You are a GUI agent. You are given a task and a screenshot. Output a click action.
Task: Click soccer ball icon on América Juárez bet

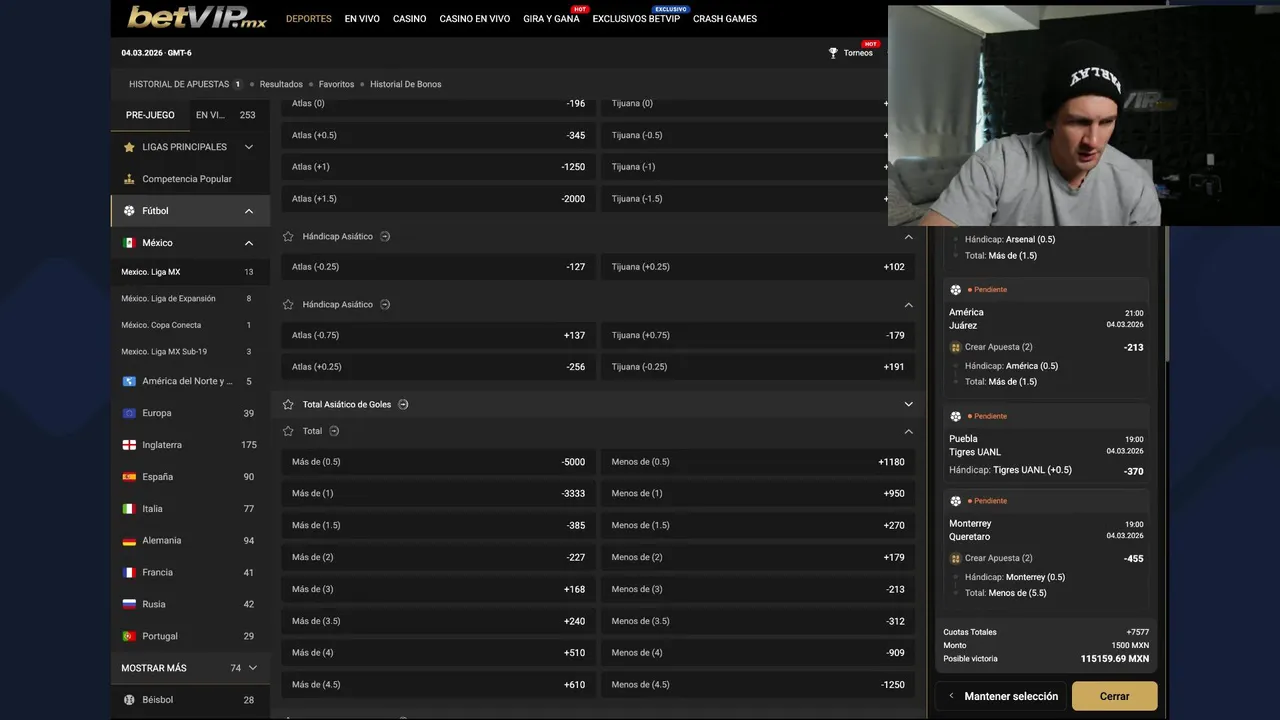pos(955,290)
